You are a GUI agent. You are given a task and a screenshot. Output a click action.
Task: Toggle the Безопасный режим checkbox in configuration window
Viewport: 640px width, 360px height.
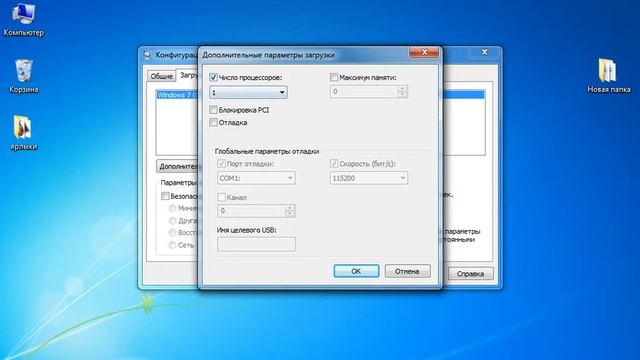165,196
